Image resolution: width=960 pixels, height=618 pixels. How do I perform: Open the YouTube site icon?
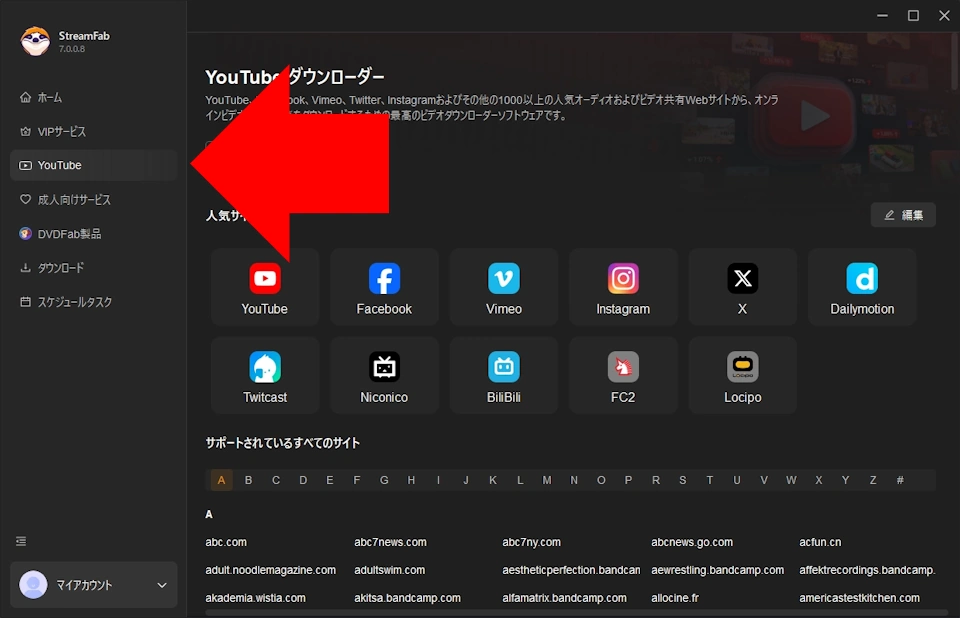tap(264, 286)
